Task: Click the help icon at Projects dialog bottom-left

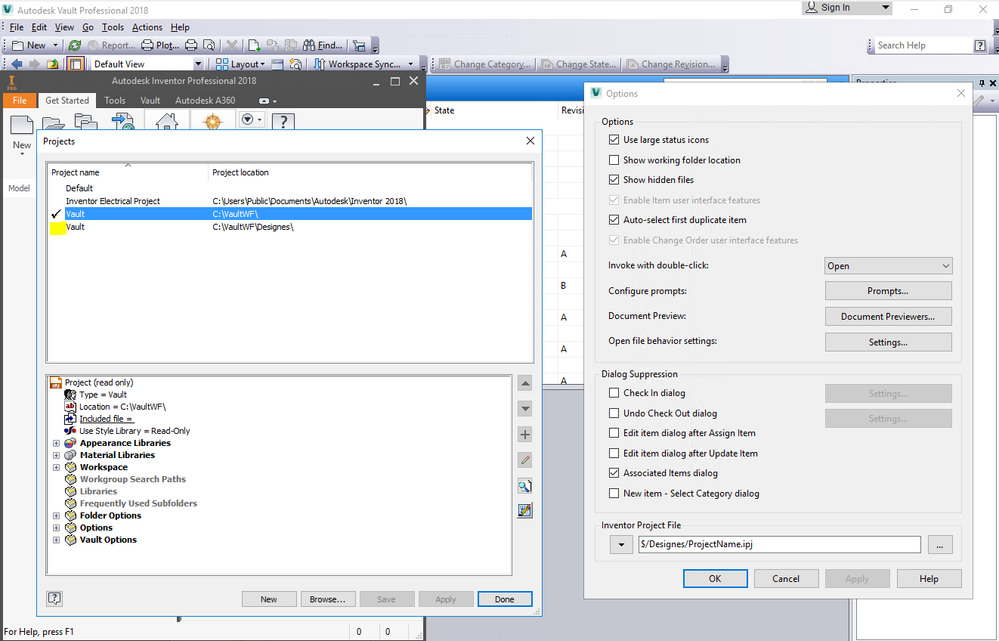Action: point(55,598)
